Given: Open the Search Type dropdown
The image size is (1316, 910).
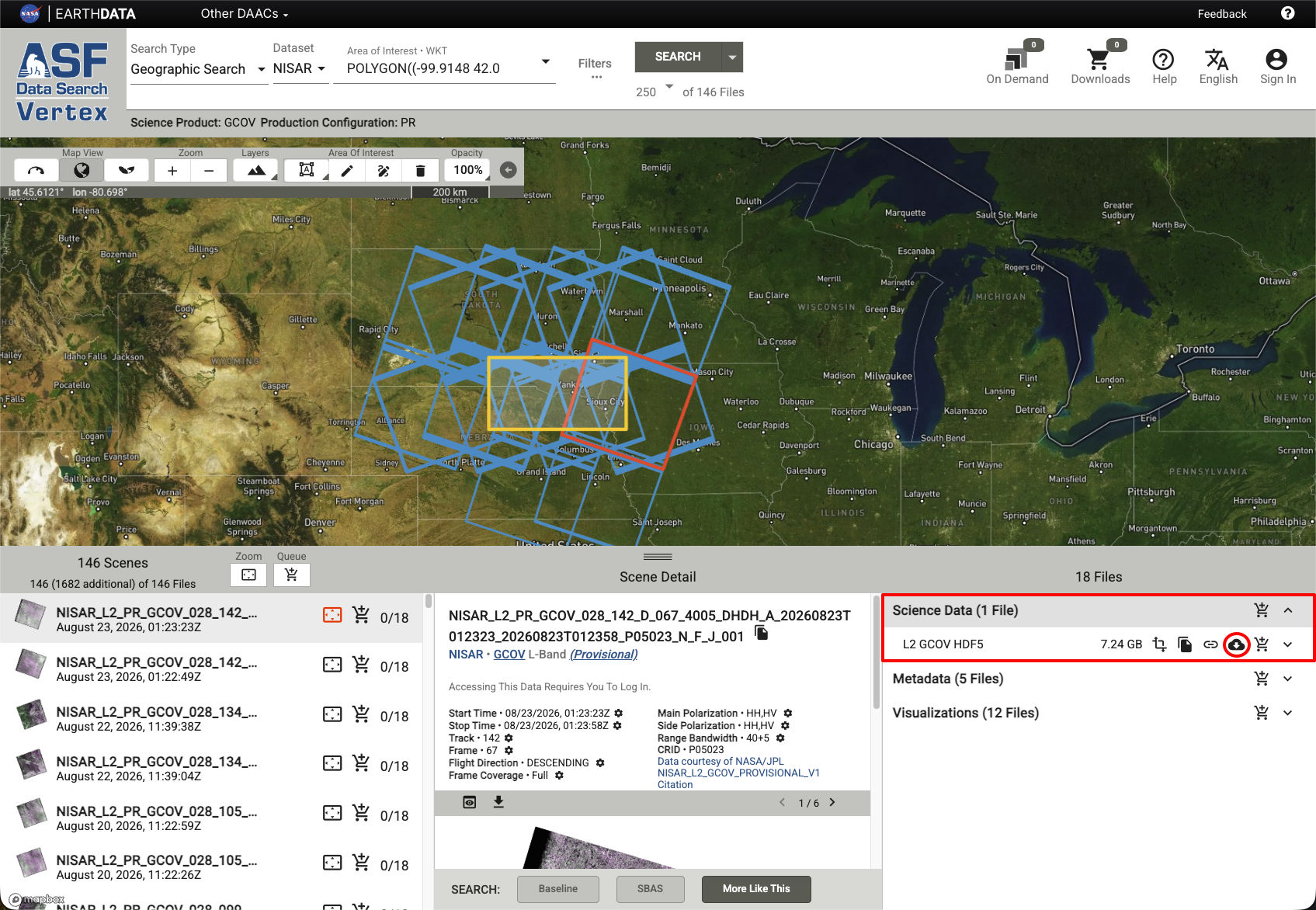Looking at the screenshot, I should pos(198,69).
